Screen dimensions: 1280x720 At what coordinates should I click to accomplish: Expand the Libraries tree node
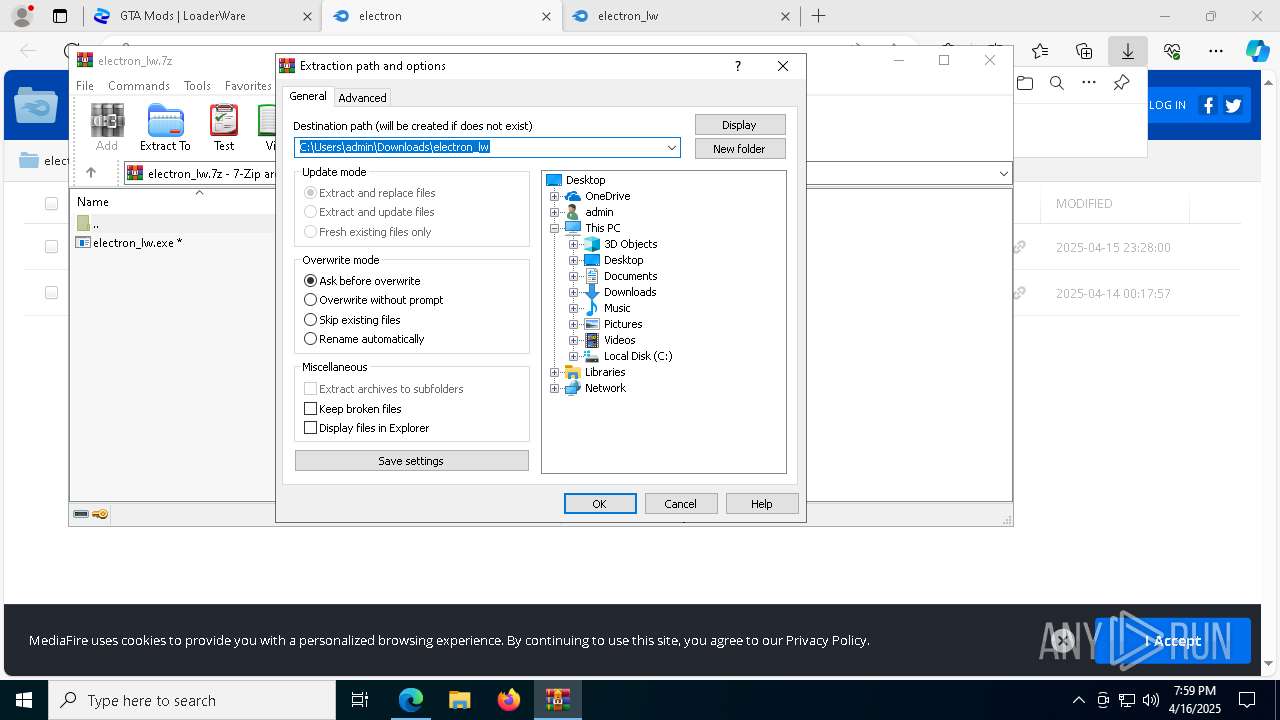[x=555, y=372]
